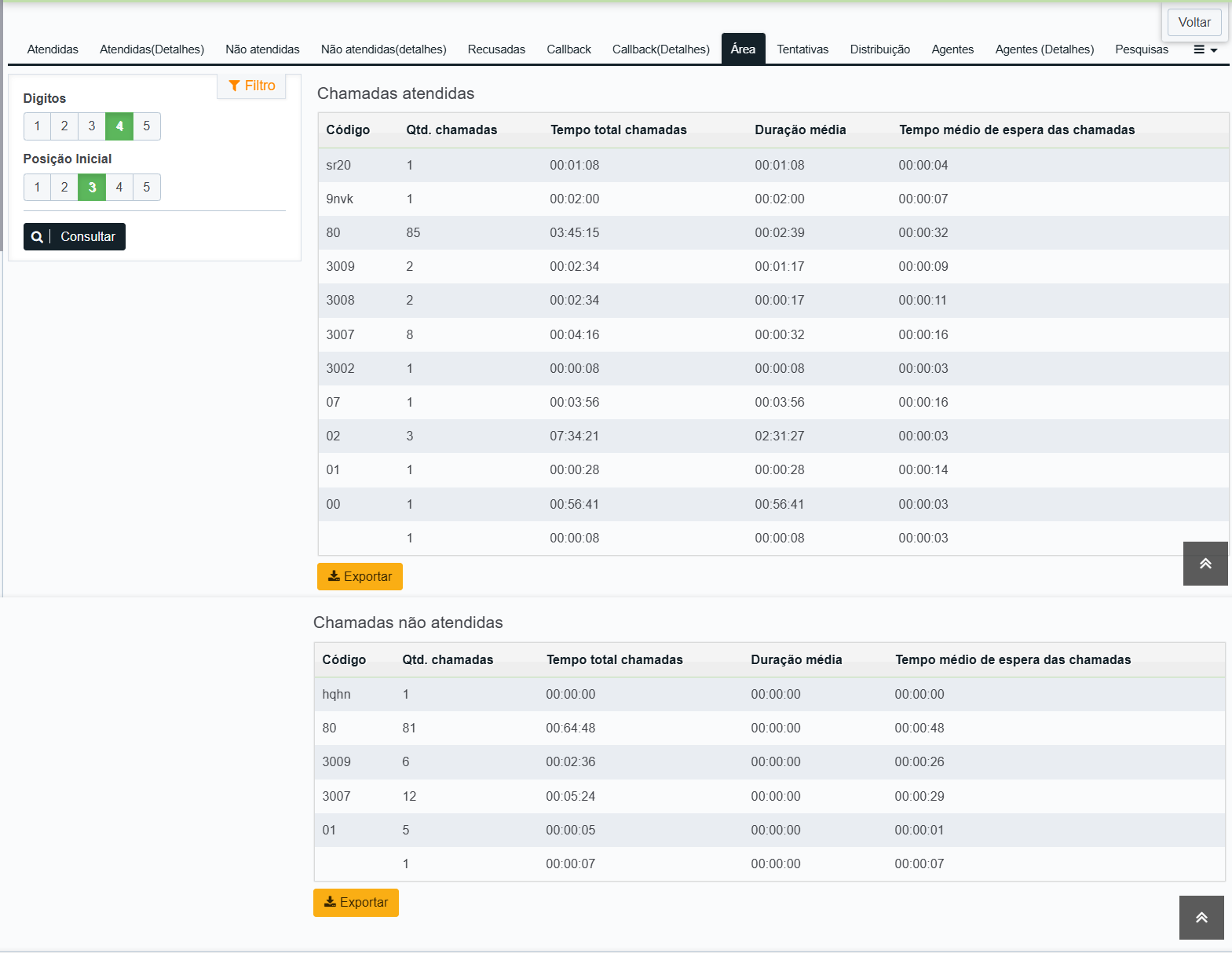Image resolution: width=1232 pixels, height=953 pixels.
Task: Sort by Duração média in Chamadas atendidas
Action: point(800,130)
